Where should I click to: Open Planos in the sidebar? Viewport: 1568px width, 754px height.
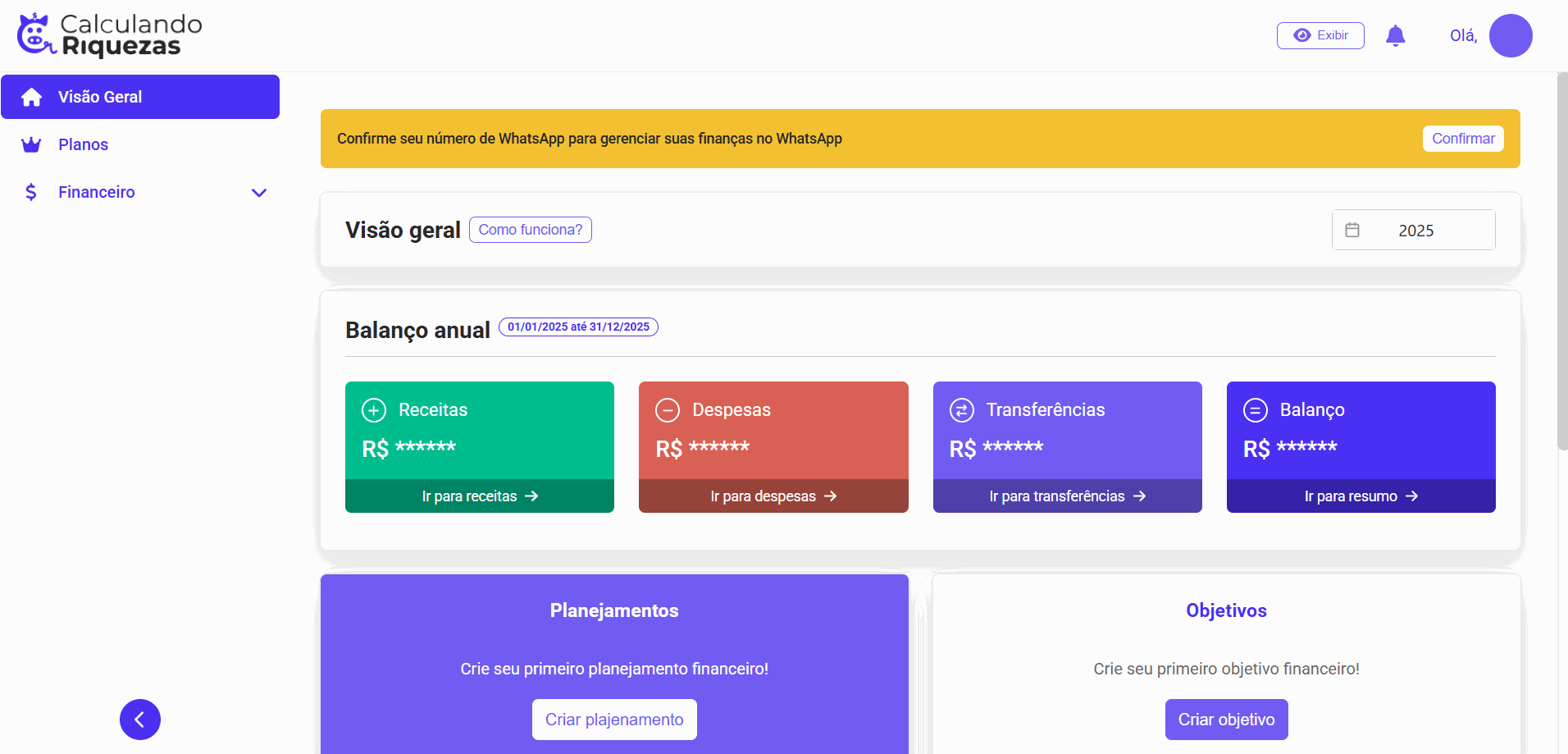[x=140, y=144]
